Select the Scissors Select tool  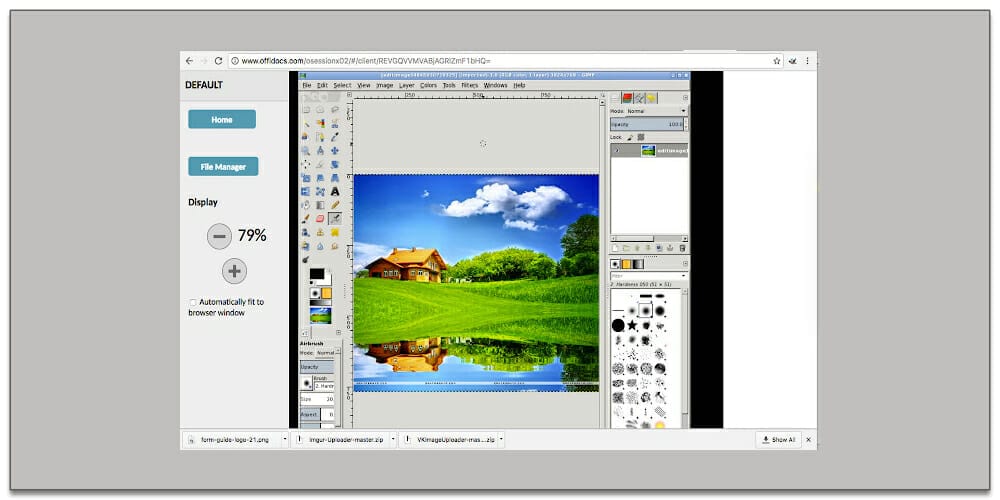click(335, 123)
